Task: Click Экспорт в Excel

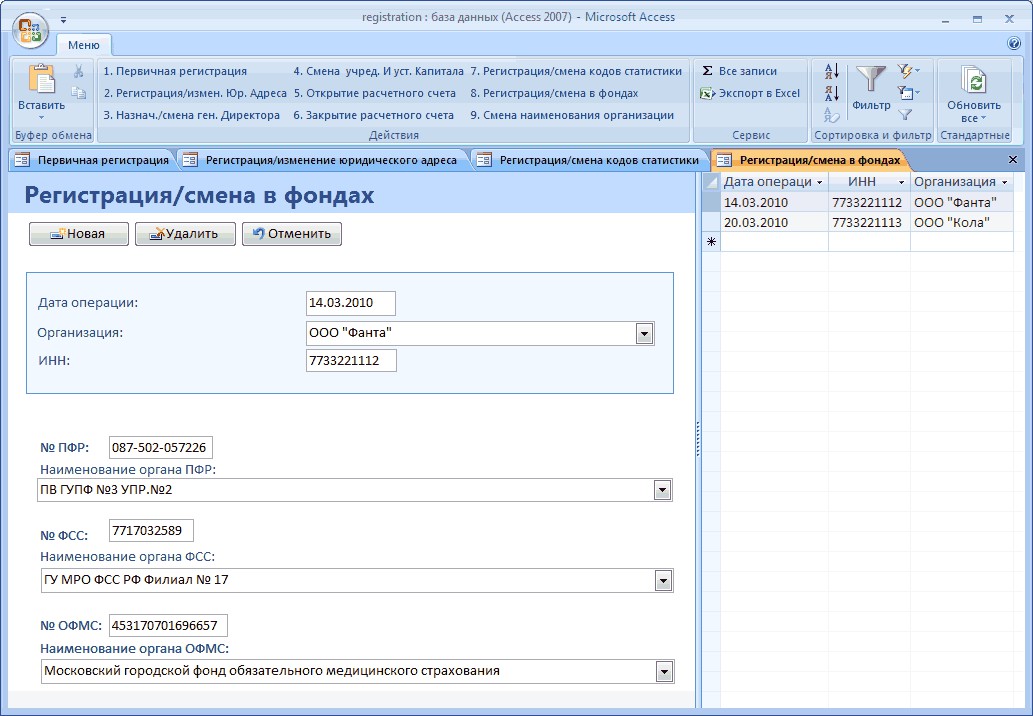Action: (750, 94)
